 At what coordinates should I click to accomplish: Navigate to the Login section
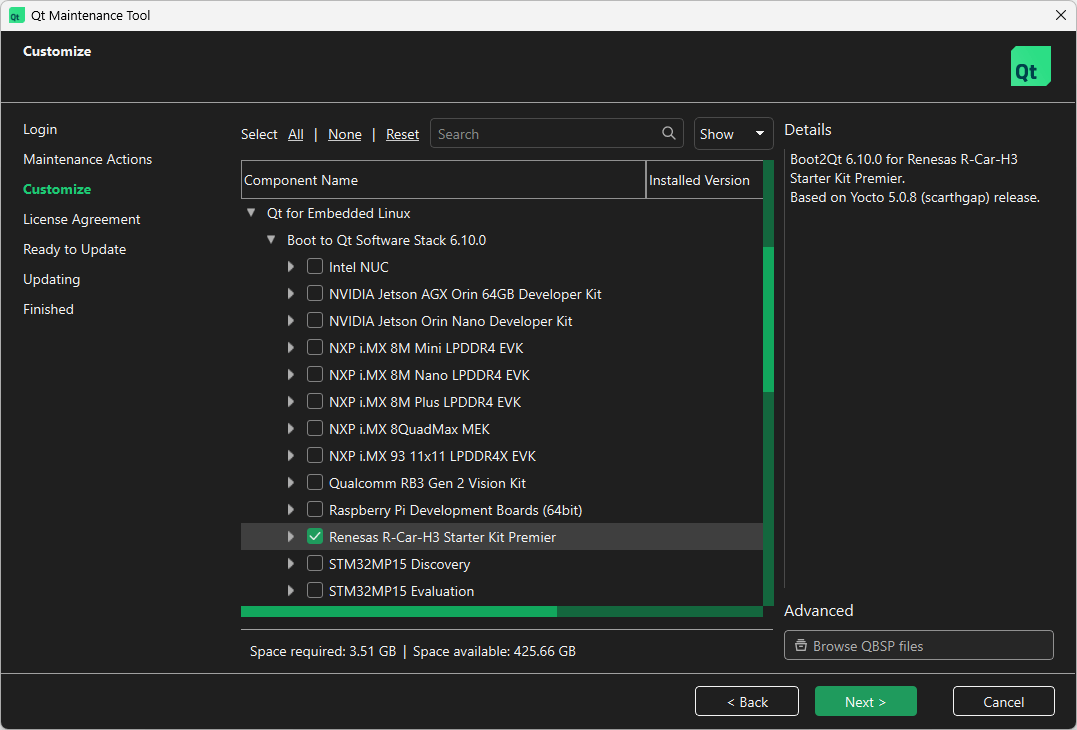click(40, 129)
